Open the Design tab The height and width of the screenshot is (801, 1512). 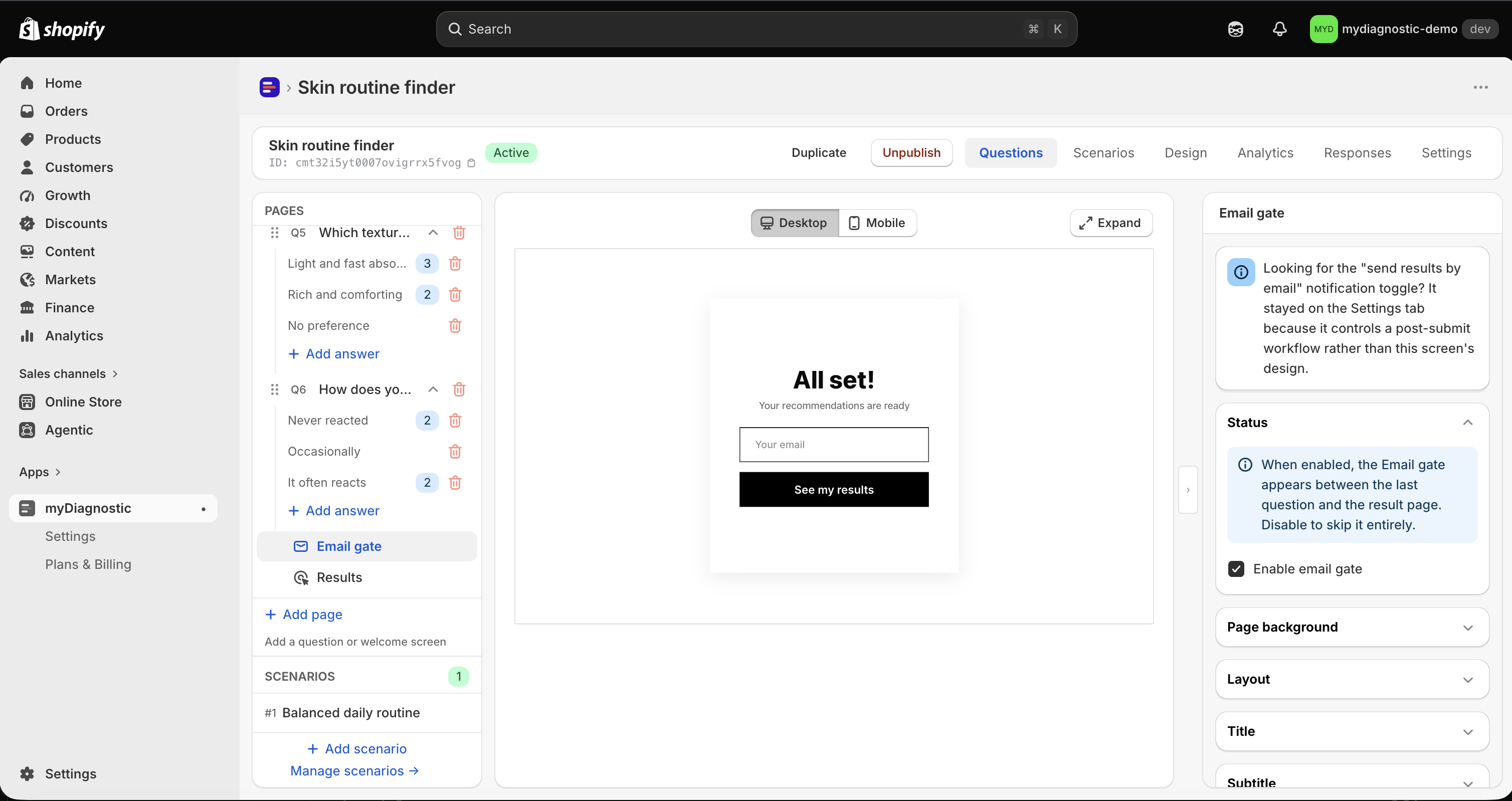pos(1186,152)
